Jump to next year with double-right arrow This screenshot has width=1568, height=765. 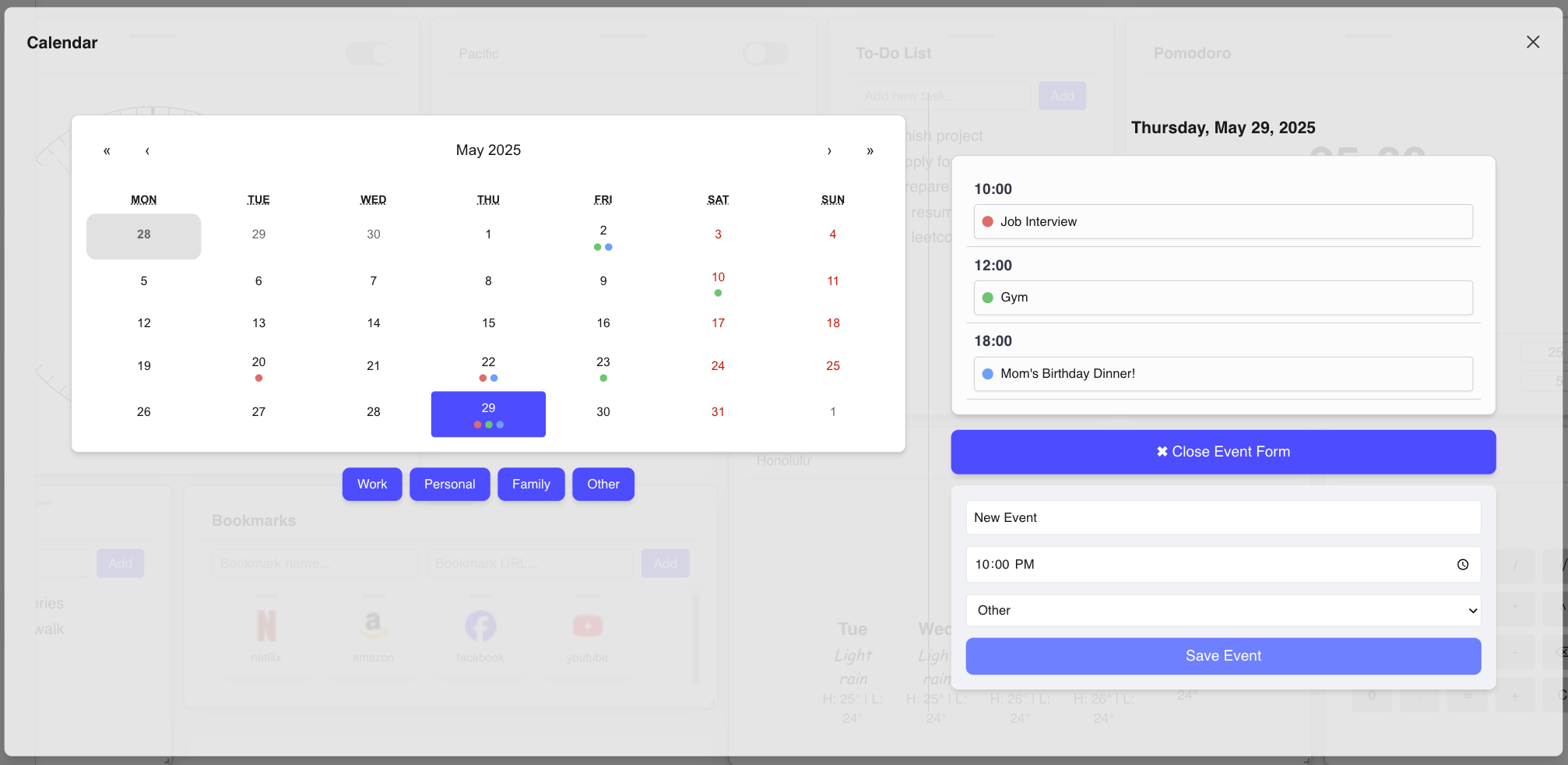point(870,150)
